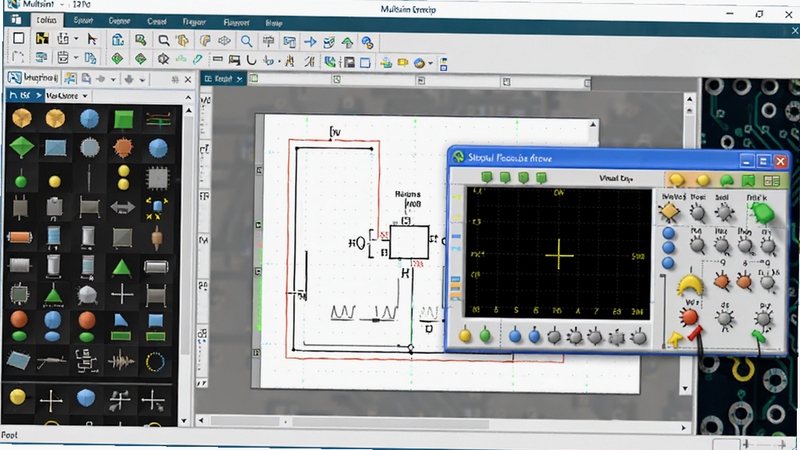Pick the green diamond component in palette
Screen dimensions: 800x450
(x=21, y=147)
